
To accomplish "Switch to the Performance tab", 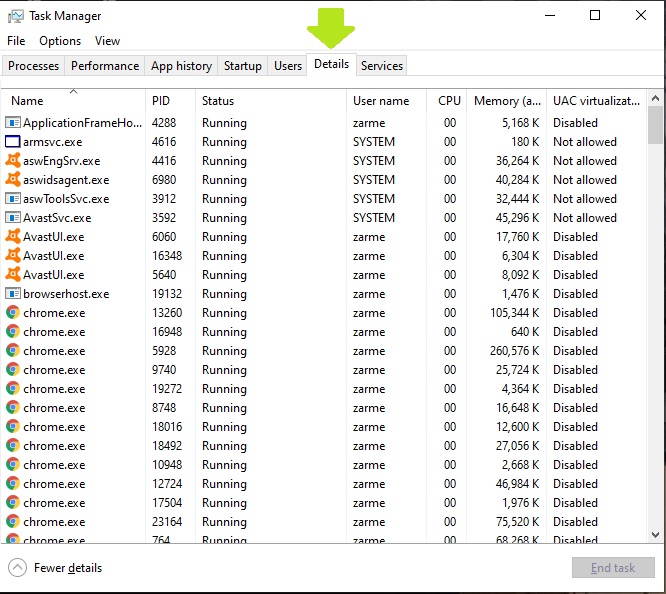I will click(105, 66).
